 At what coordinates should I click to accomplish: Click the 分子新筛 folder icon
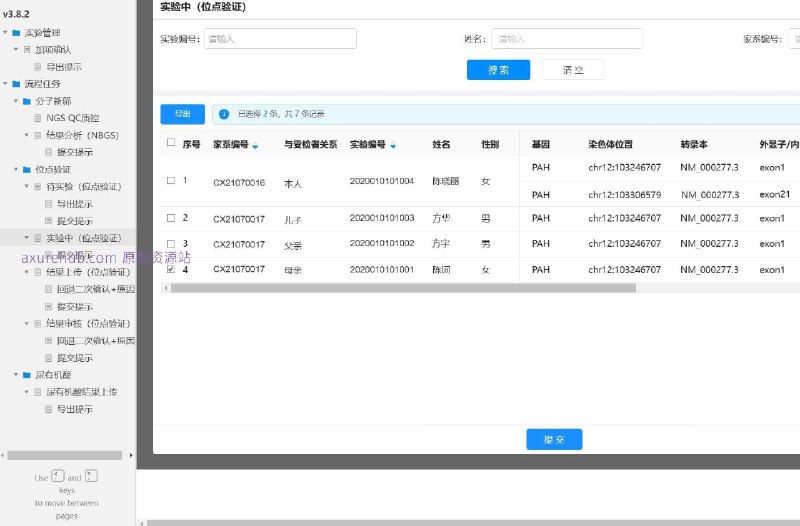click(27, 101)
